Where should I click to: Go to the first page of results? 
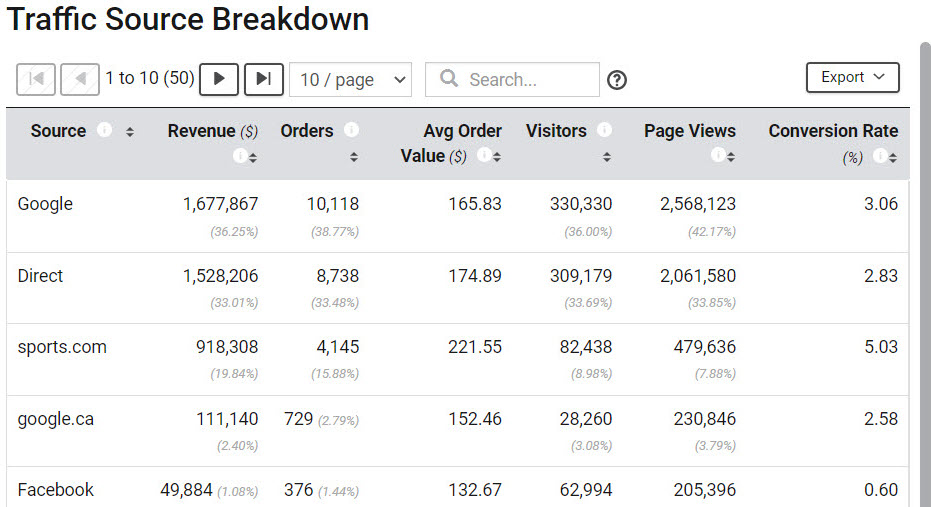pos(36,79)
